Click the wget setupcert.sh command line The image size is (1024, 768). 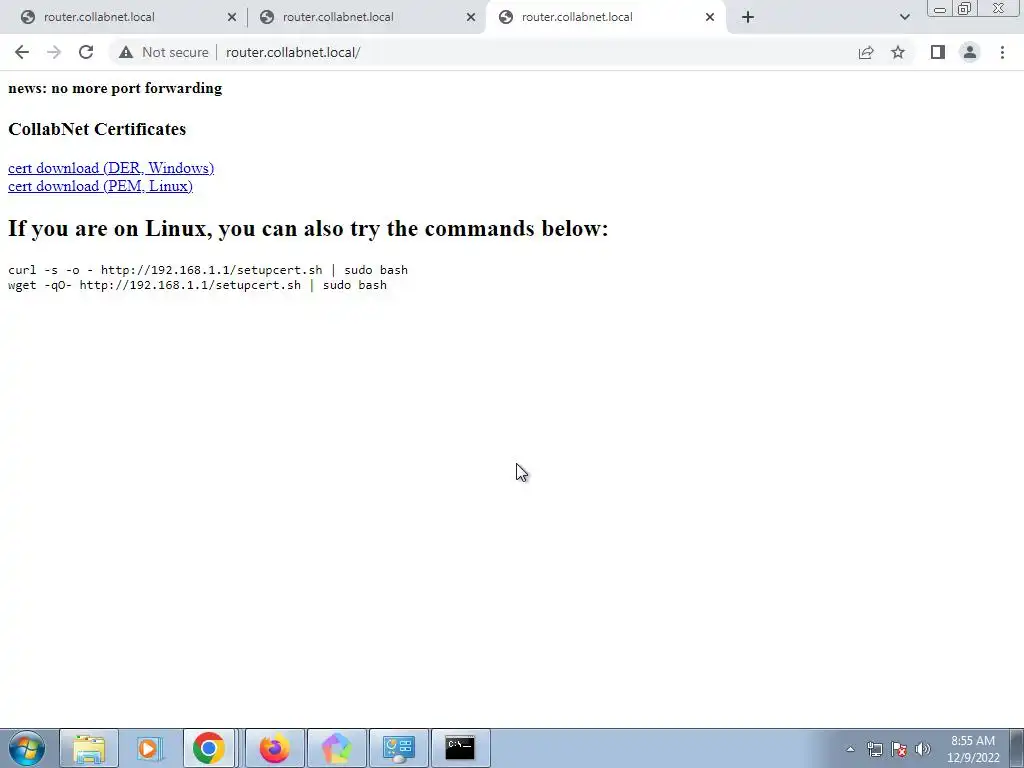(x=197, y=285)
